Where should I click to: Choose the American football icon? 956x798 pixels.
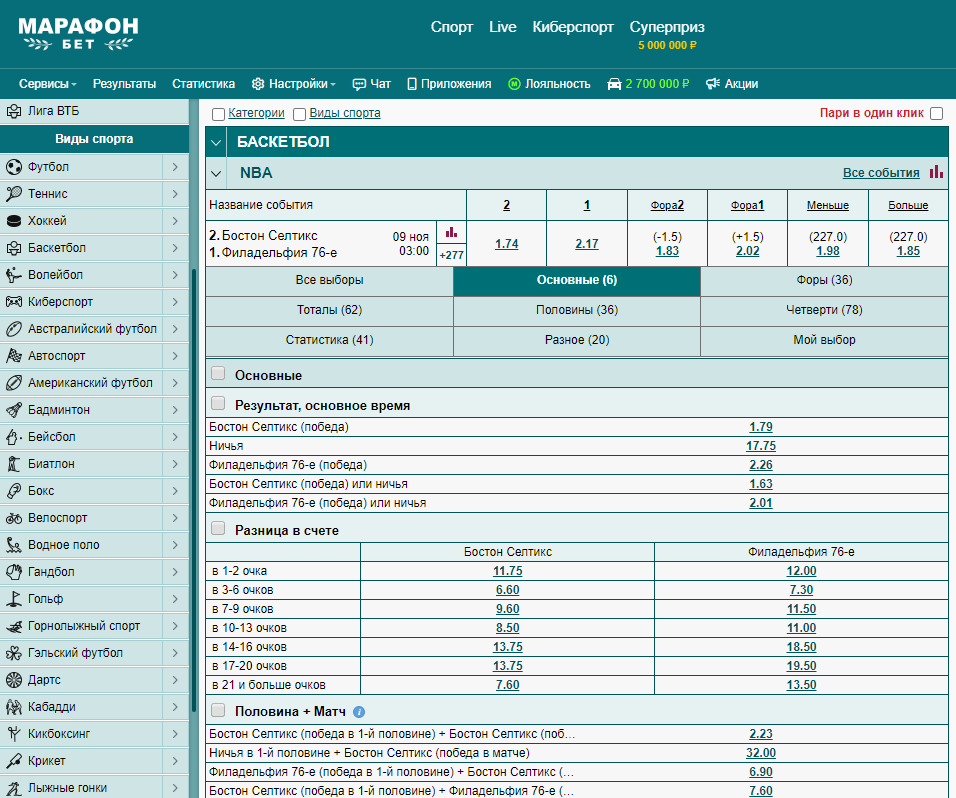pyautogui.click(x=13, y=383)
